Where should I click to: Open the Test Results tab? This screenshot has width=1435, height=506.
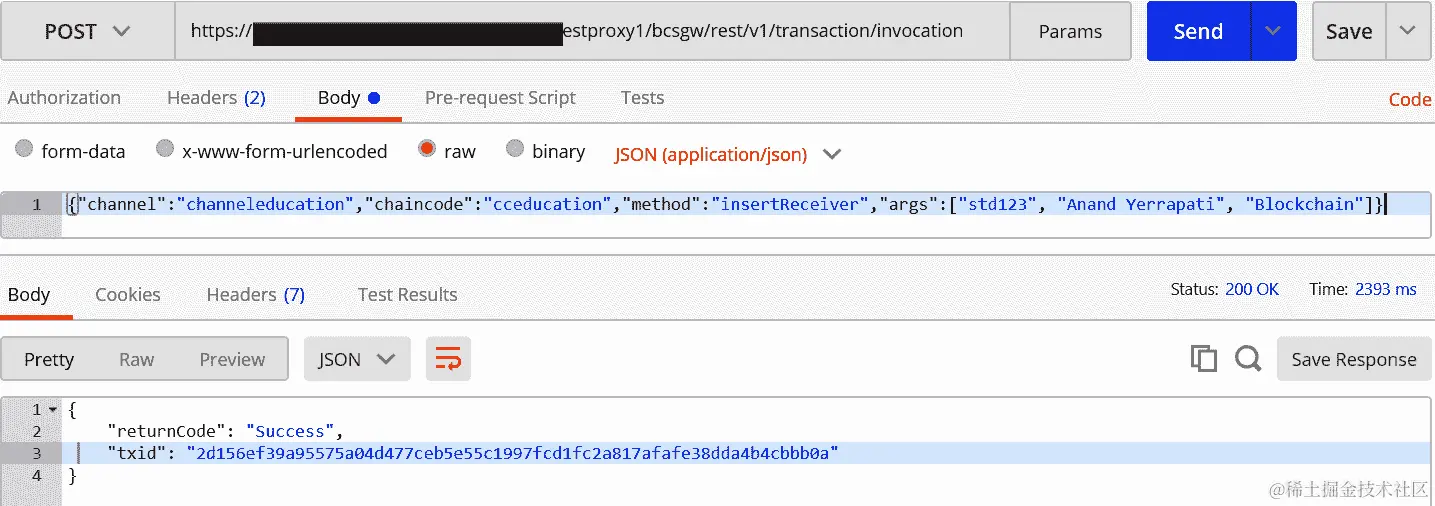(408, 295)
